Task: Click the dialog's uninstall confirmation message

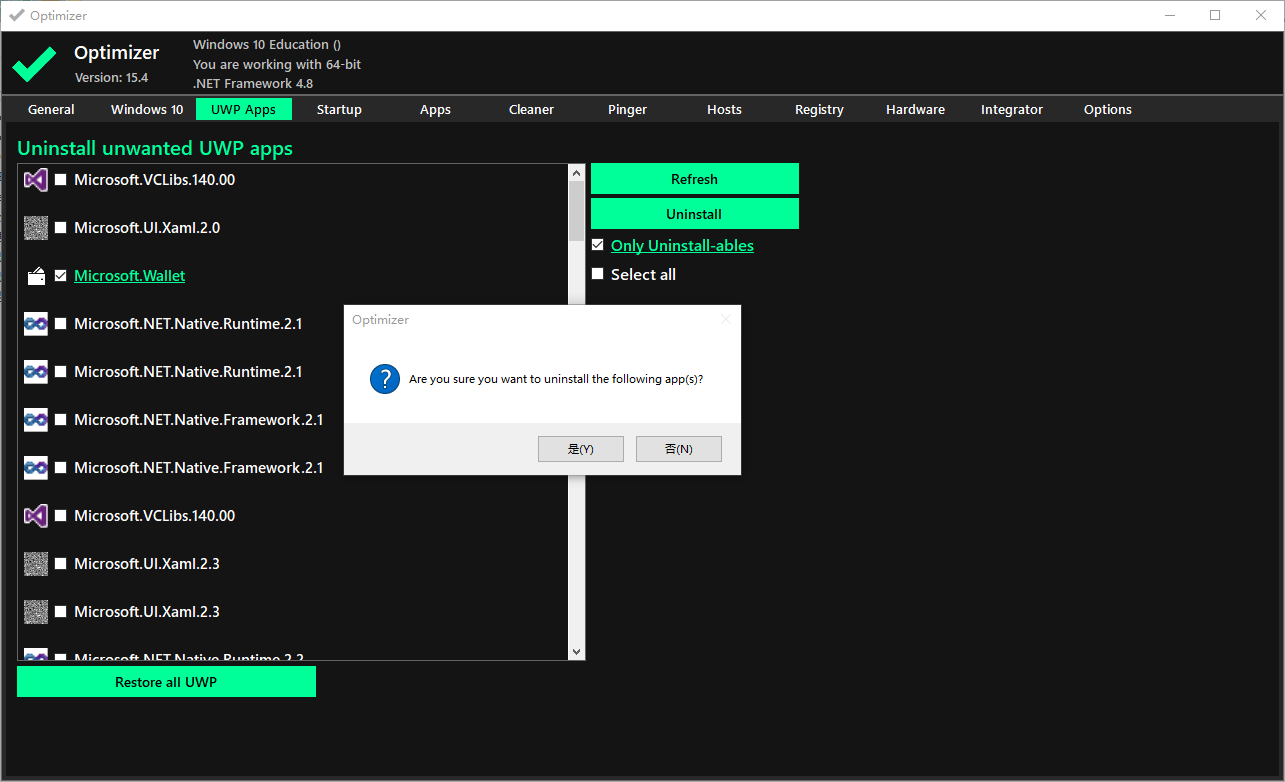Action: (556, 380)
